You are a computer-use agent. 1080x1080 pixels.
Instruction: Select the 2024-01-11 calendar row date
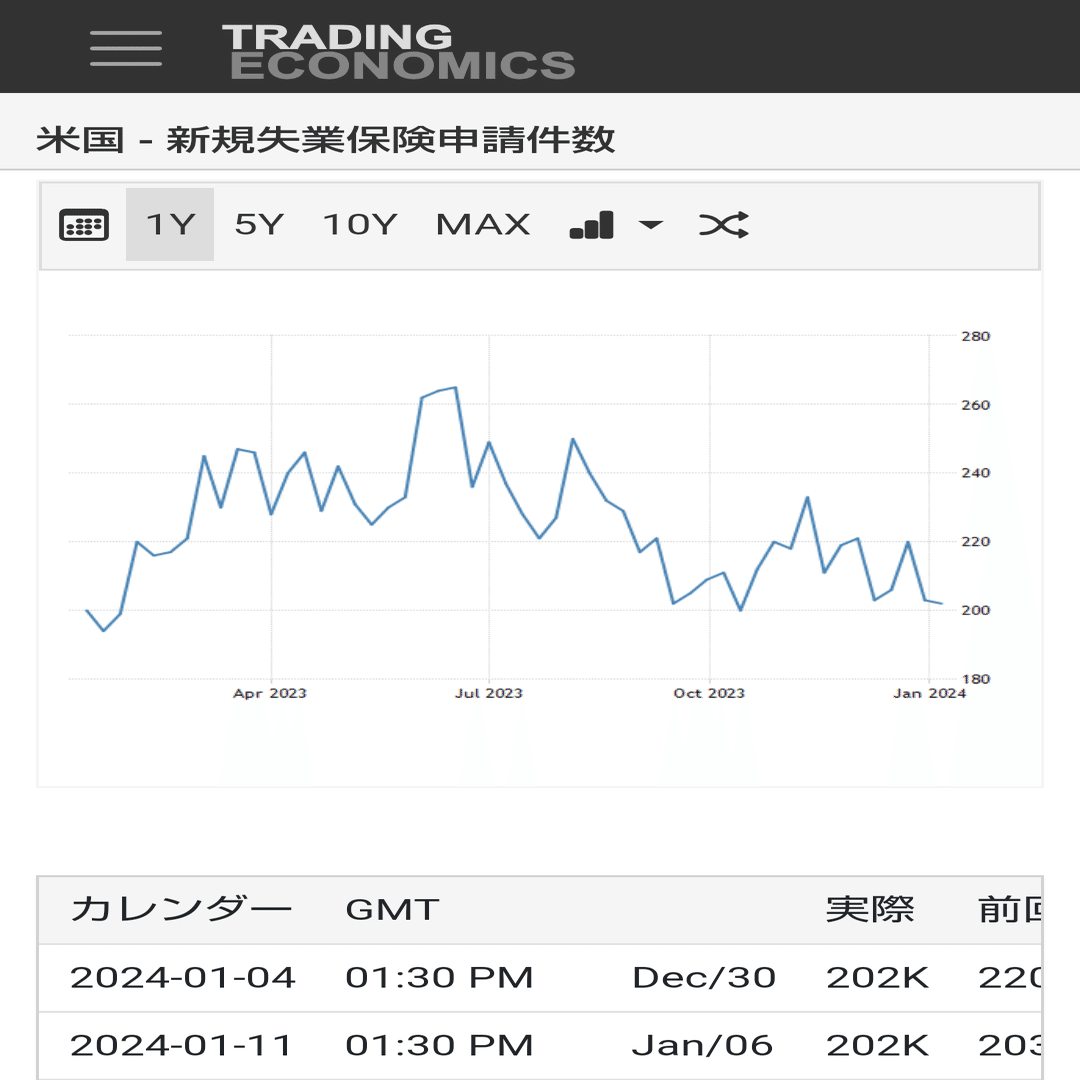(x=181, y=1045)
